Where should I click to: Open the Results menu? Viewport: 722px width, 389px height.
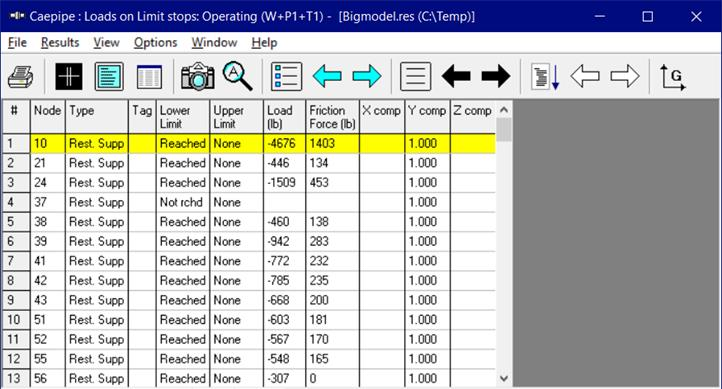[60, 43]
